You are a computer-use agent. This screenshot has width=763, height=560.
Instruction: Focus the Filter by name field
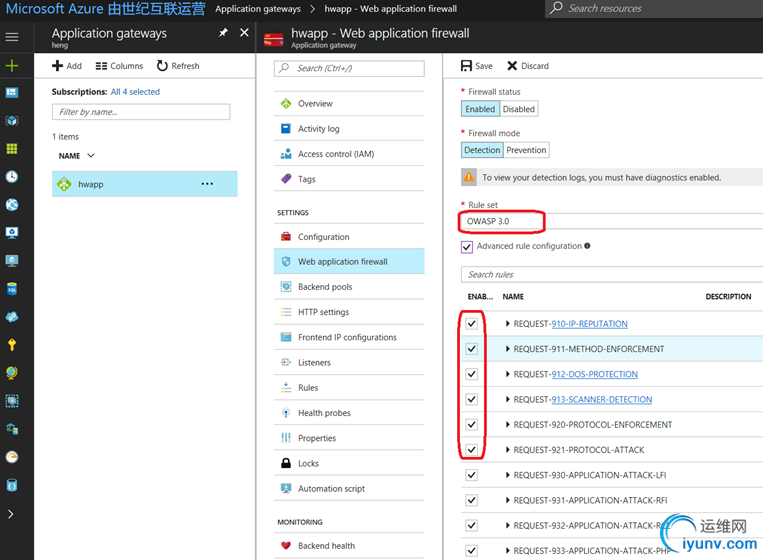pos(141,112)
